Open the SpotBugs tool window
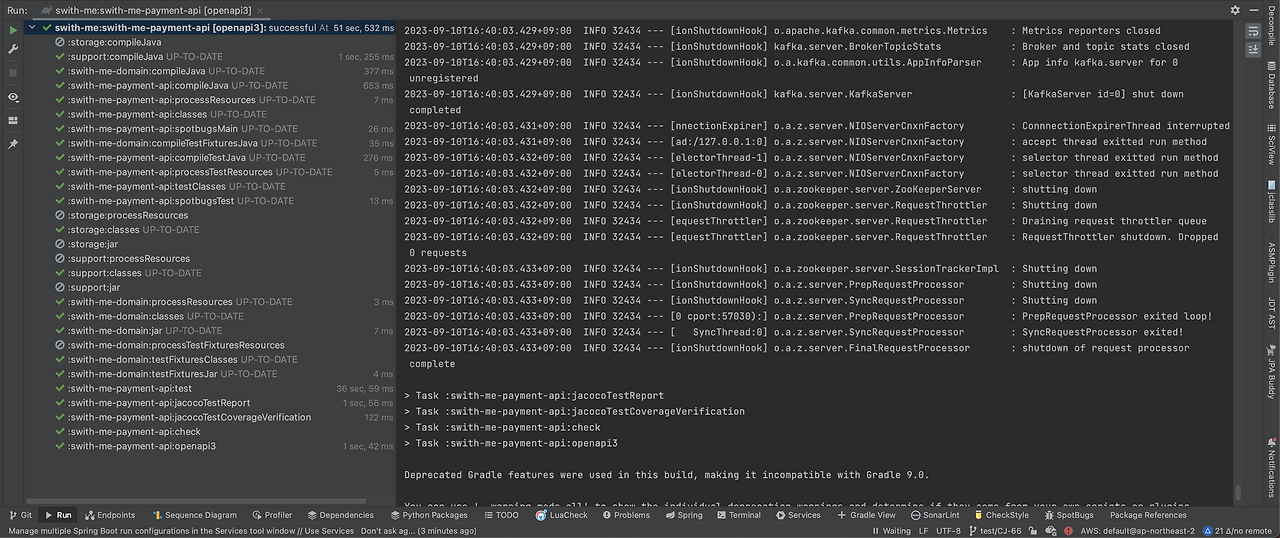The image size is (1280, 538). (x=1067, y=515)
